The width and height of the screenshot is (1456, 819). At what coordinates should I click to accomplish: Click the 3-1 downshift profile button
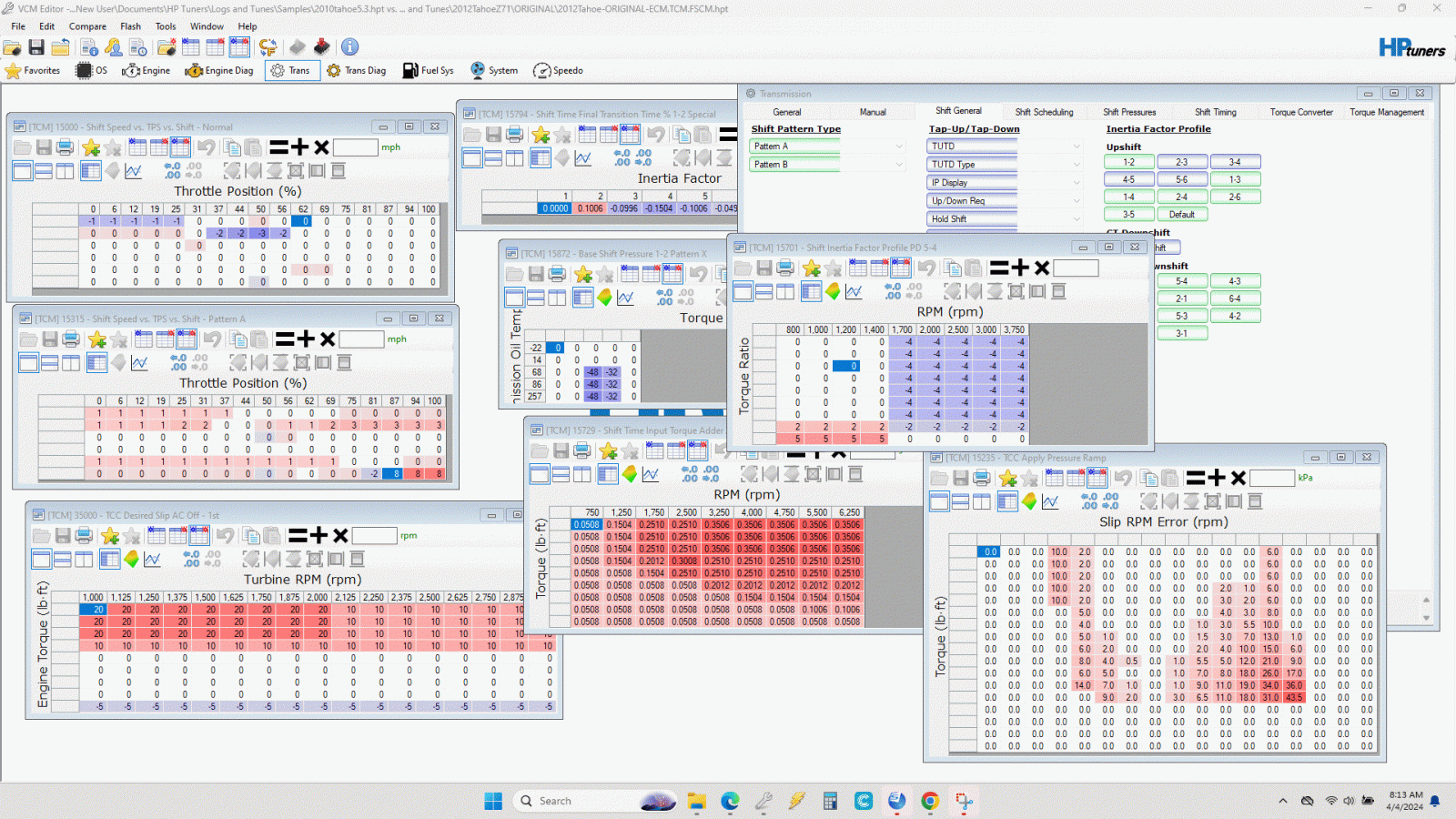pyautogui.click(x=1181, y=333)
